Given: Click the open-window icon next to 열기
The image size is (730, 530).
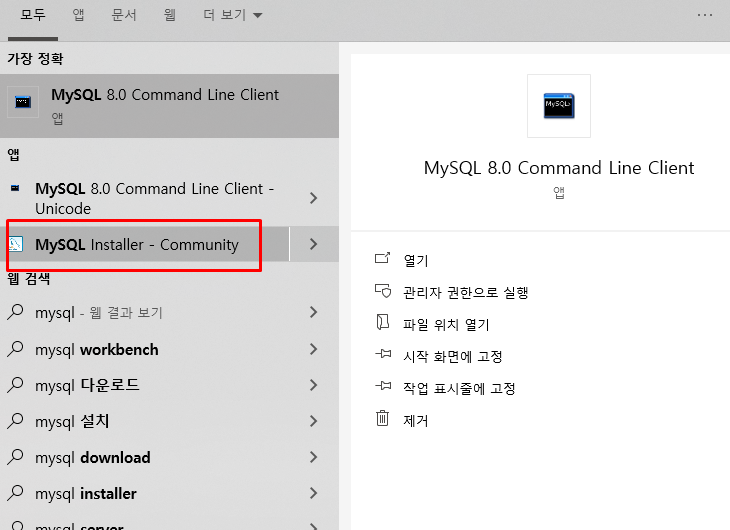Looking at the screenshot, I should tap(383, 258).
